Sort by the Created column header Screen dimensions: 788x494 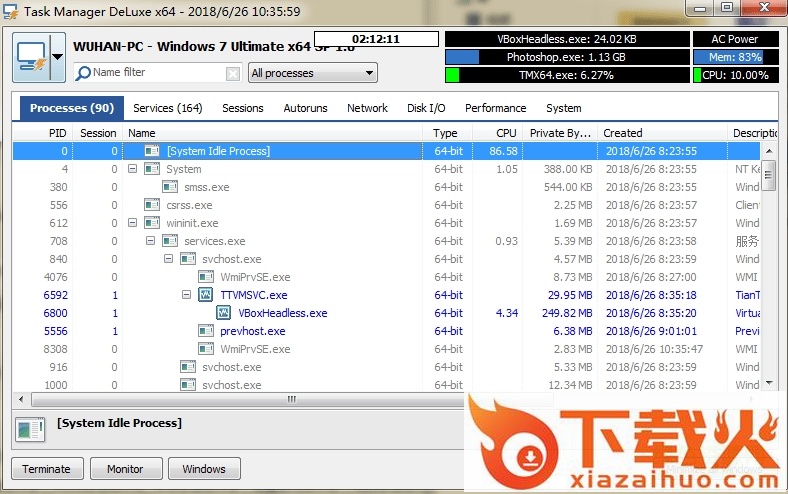[x=662, y=133]
